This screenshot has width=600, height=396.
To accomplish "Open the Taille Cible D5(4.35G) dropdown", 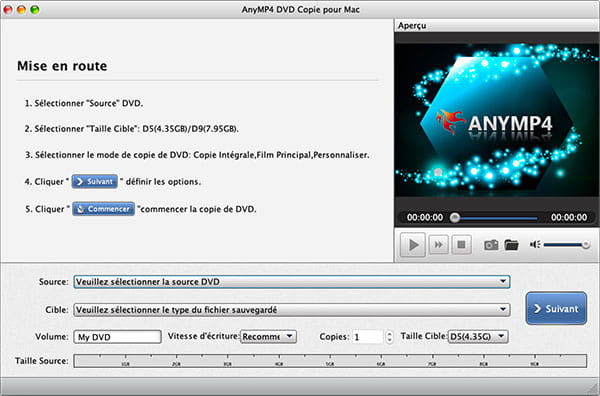I will (478, 337).
